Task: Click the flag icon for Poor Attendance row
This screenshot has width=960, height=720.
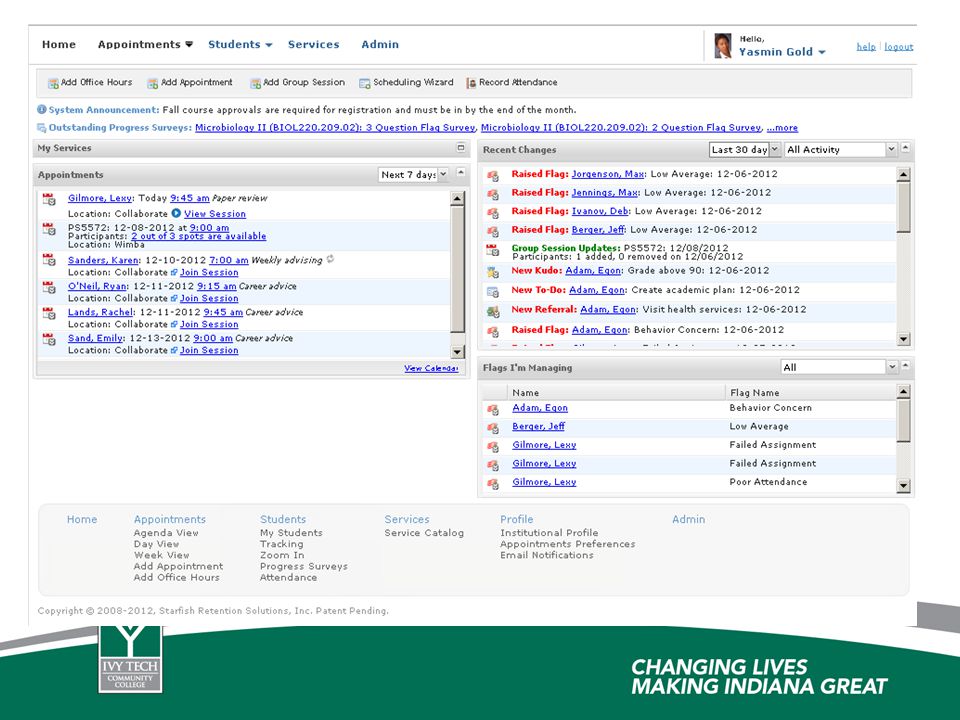Action: (493, 484)
